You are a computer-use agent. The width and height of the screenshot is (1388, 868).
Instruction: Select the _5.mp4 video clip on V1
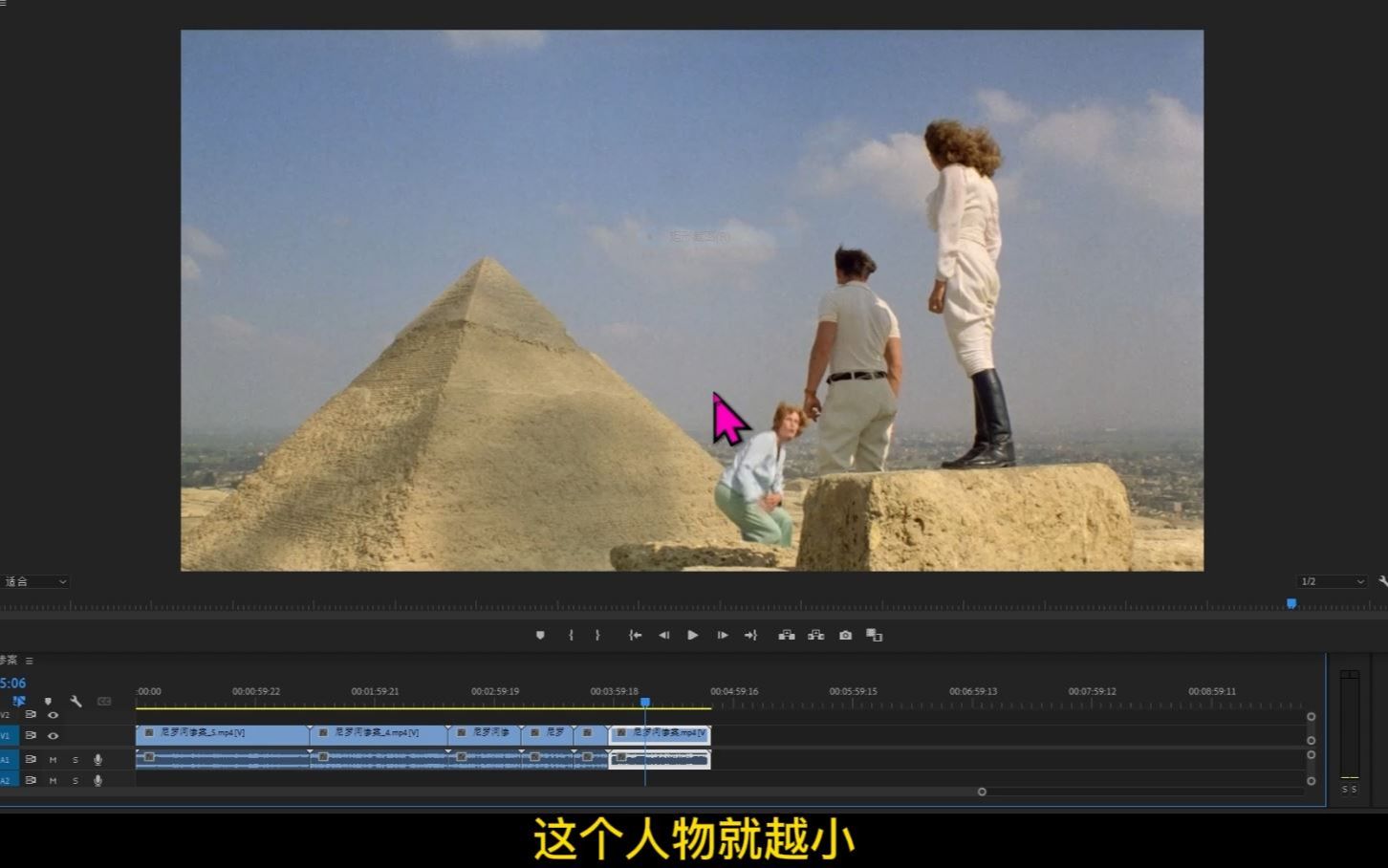[x=222, y=733]
